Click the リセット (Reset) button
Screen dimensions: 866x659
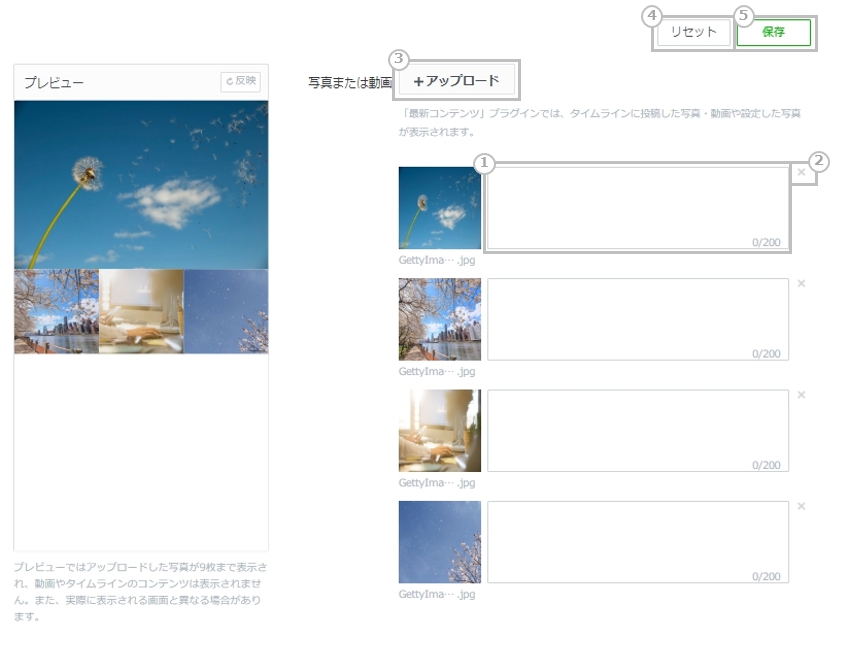pyautogui.click(x=693, y=32)
